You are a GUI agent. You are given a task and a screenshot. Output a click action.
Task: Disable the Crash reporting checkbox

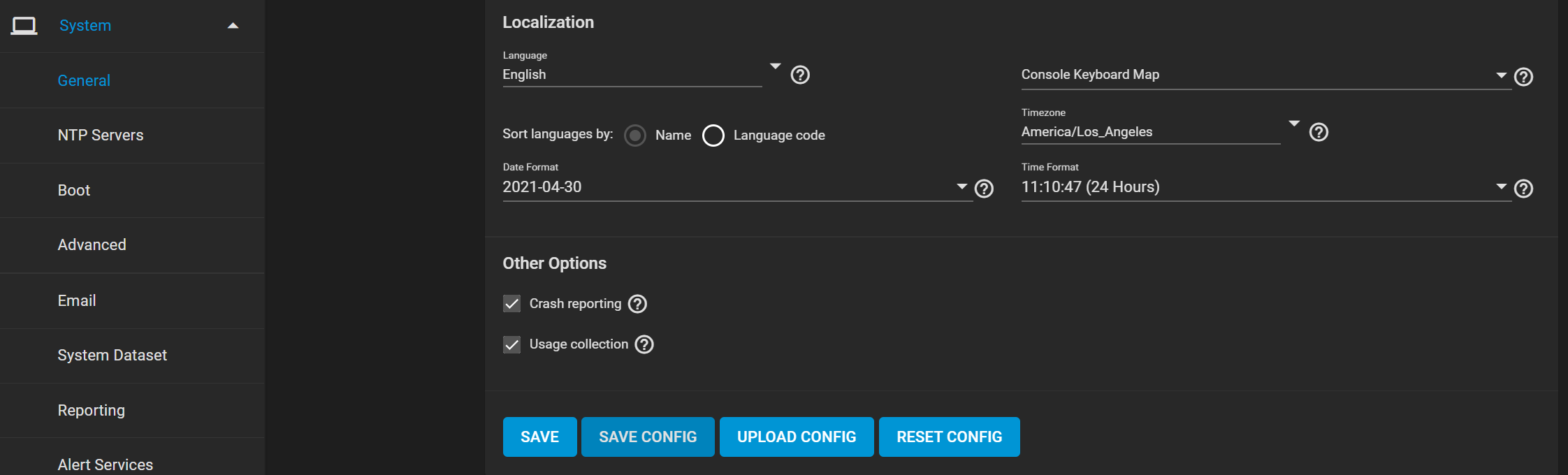[512, 304]
